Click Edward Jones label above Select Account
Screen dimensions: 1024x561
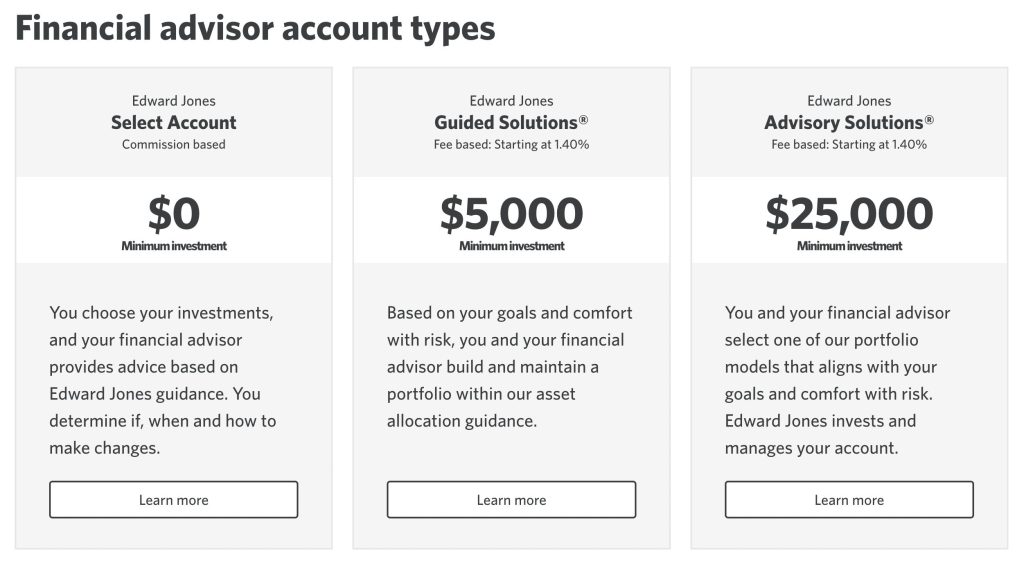point(174,101)
